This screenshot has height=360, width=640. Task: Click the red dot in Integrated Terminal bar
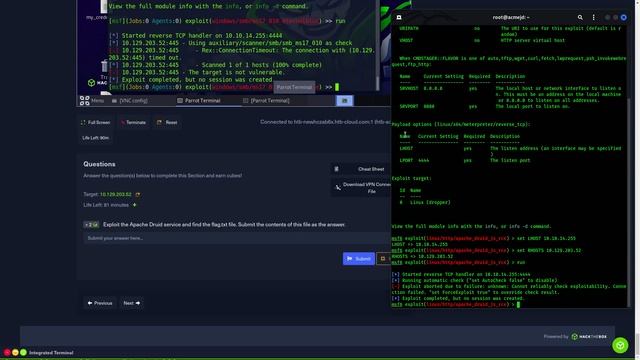pos(7,352)
